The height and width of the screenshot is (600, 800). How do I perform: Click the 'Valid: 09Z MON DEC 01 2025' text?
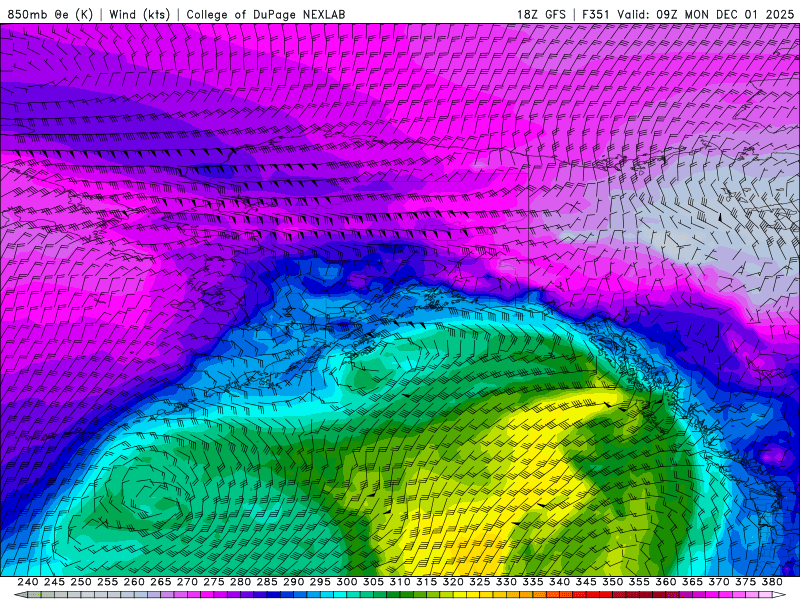[x=706, y=14]
